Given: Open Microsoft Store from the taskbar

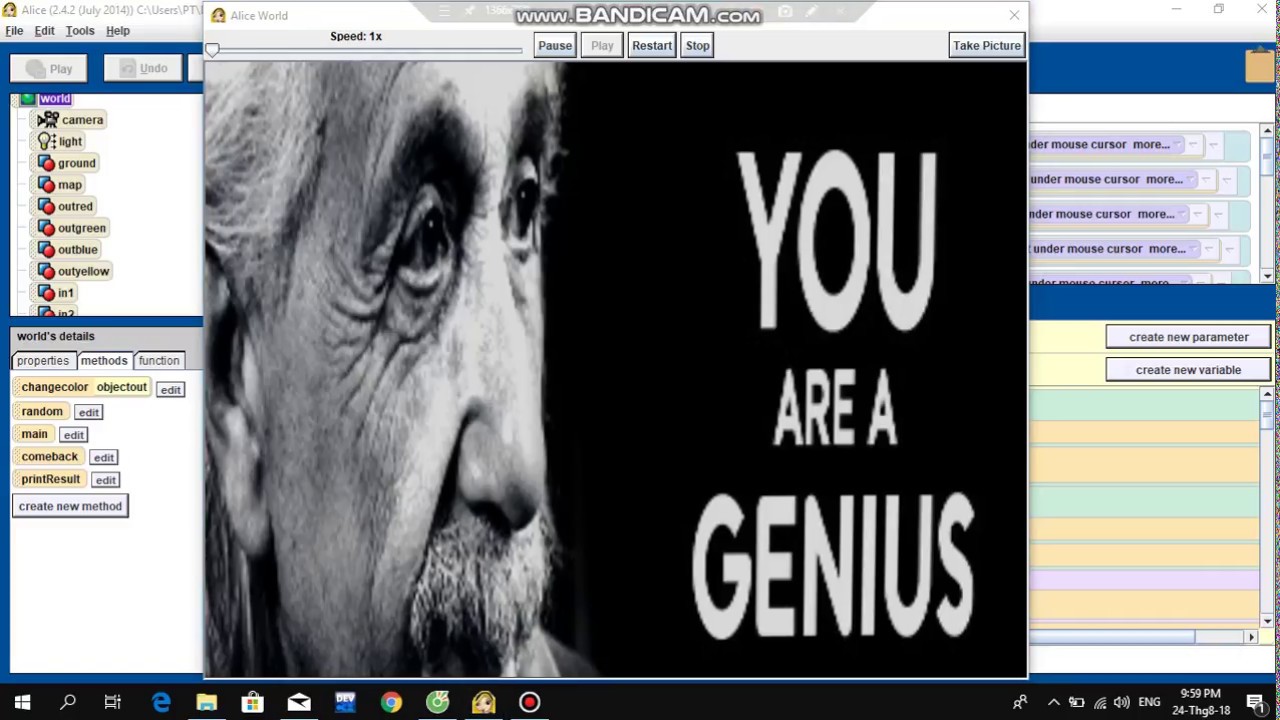Looking at the screenshot, I should click(x=253, y=703).
